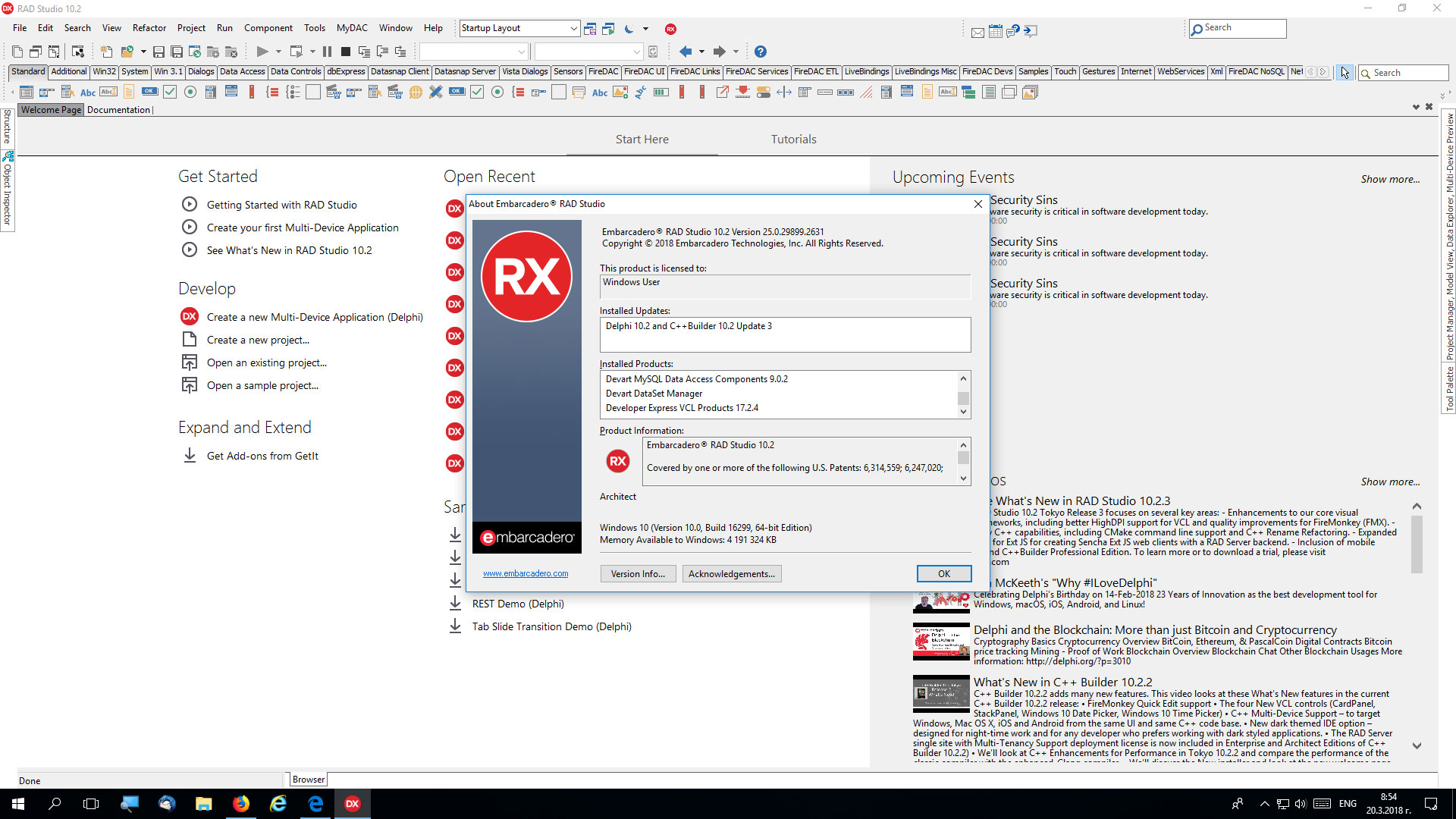Toggle the dark theme moon icon
This screenshot has width=1456, height=819.
tap(629, 29)
